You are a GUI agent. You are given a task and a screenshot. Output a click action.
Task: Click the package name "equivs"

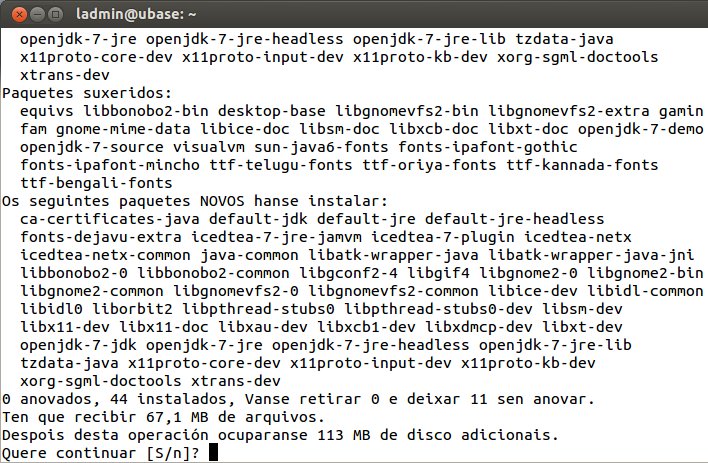[x=47, y=111]
